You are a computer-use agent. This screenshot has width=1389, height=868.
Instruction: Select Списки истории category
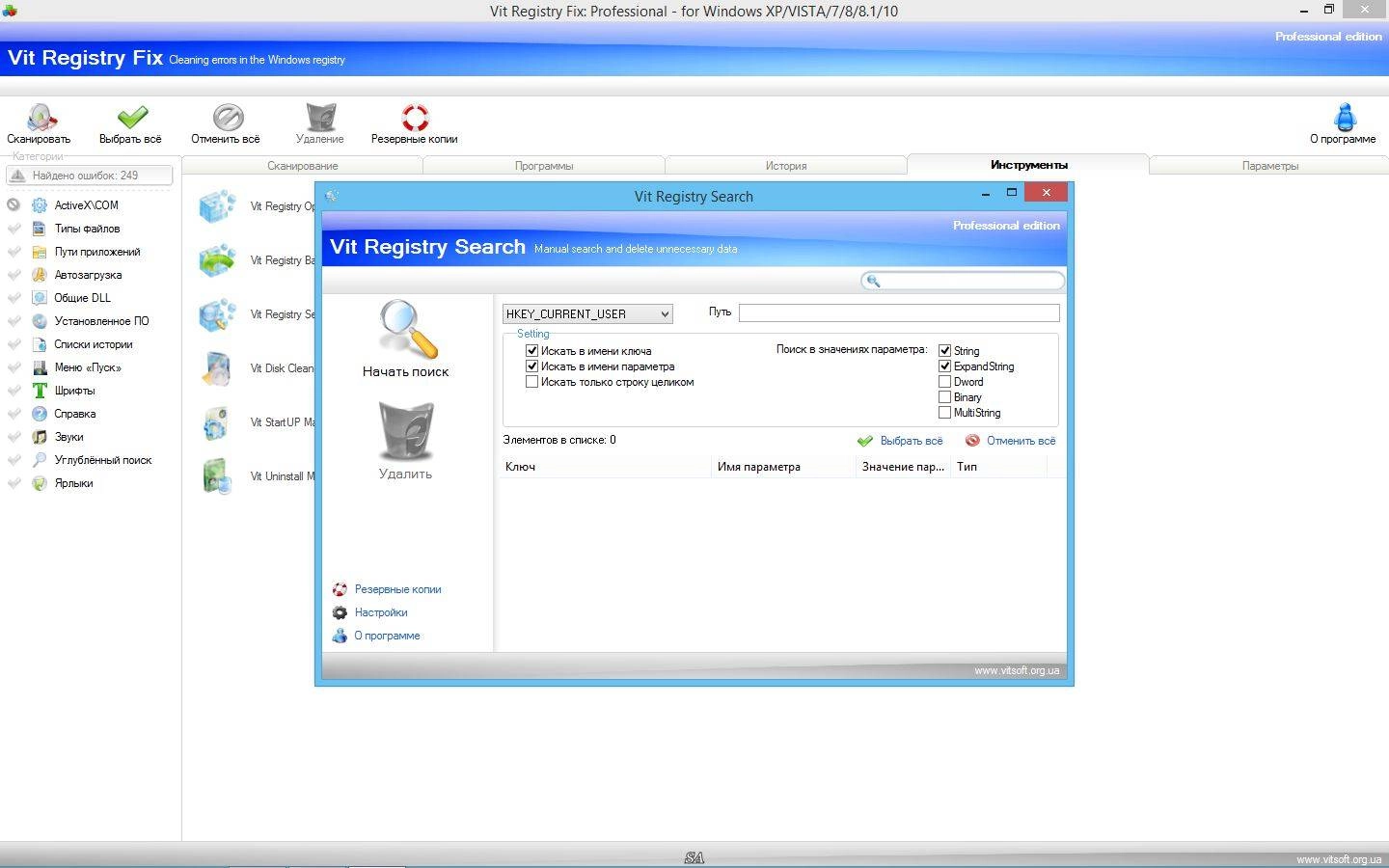tap(94, 344)
